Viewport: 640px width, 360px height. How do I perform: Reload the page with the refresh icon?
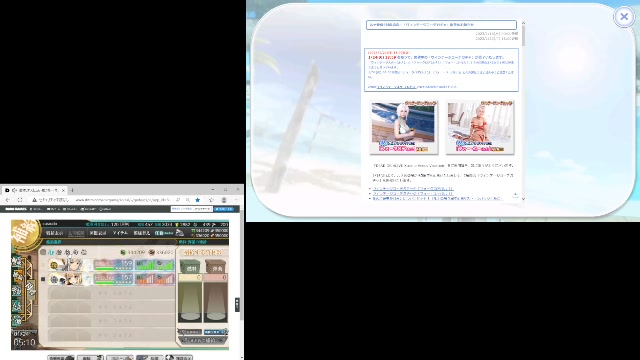click(x=20, y=200)
